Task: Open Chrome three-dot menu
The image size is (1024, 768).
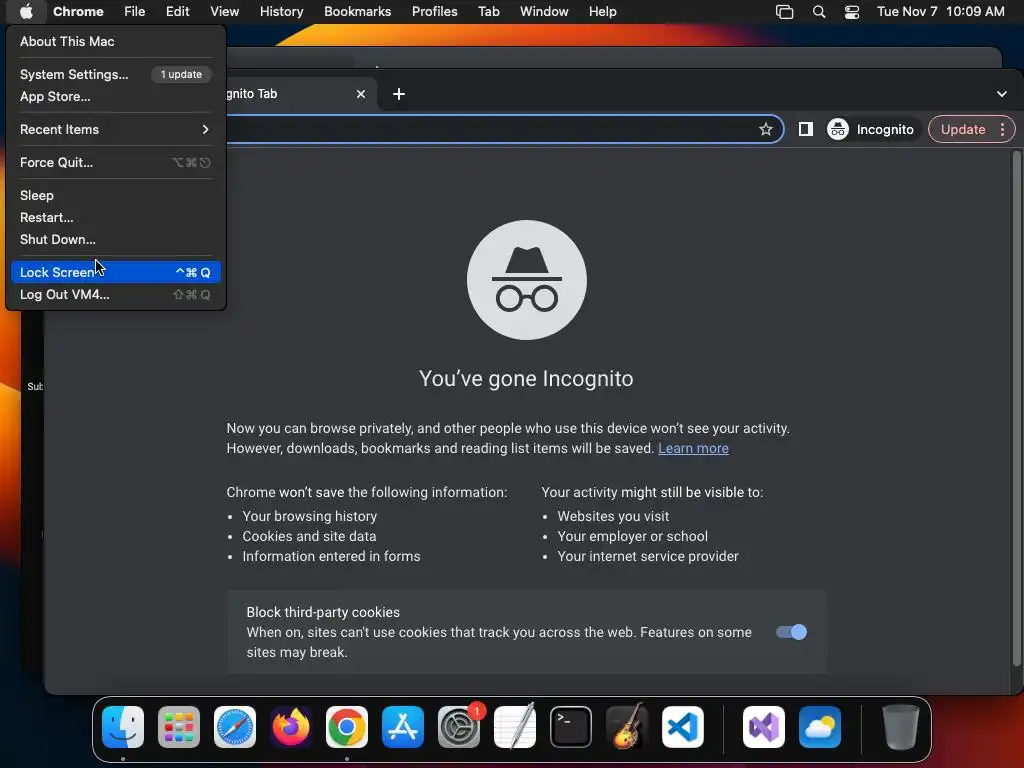Action: (1002, 129)
